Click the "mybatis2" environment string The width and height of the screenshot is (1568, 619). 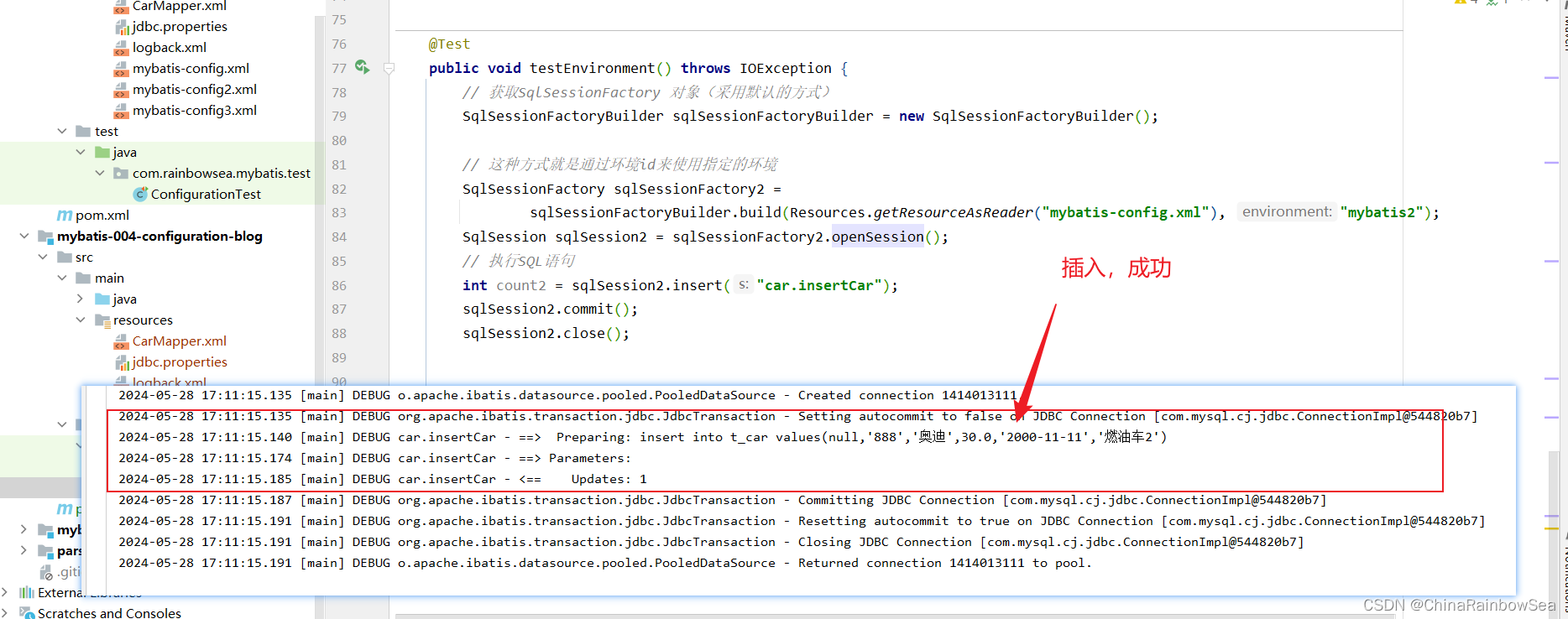tap(1381, 213)
